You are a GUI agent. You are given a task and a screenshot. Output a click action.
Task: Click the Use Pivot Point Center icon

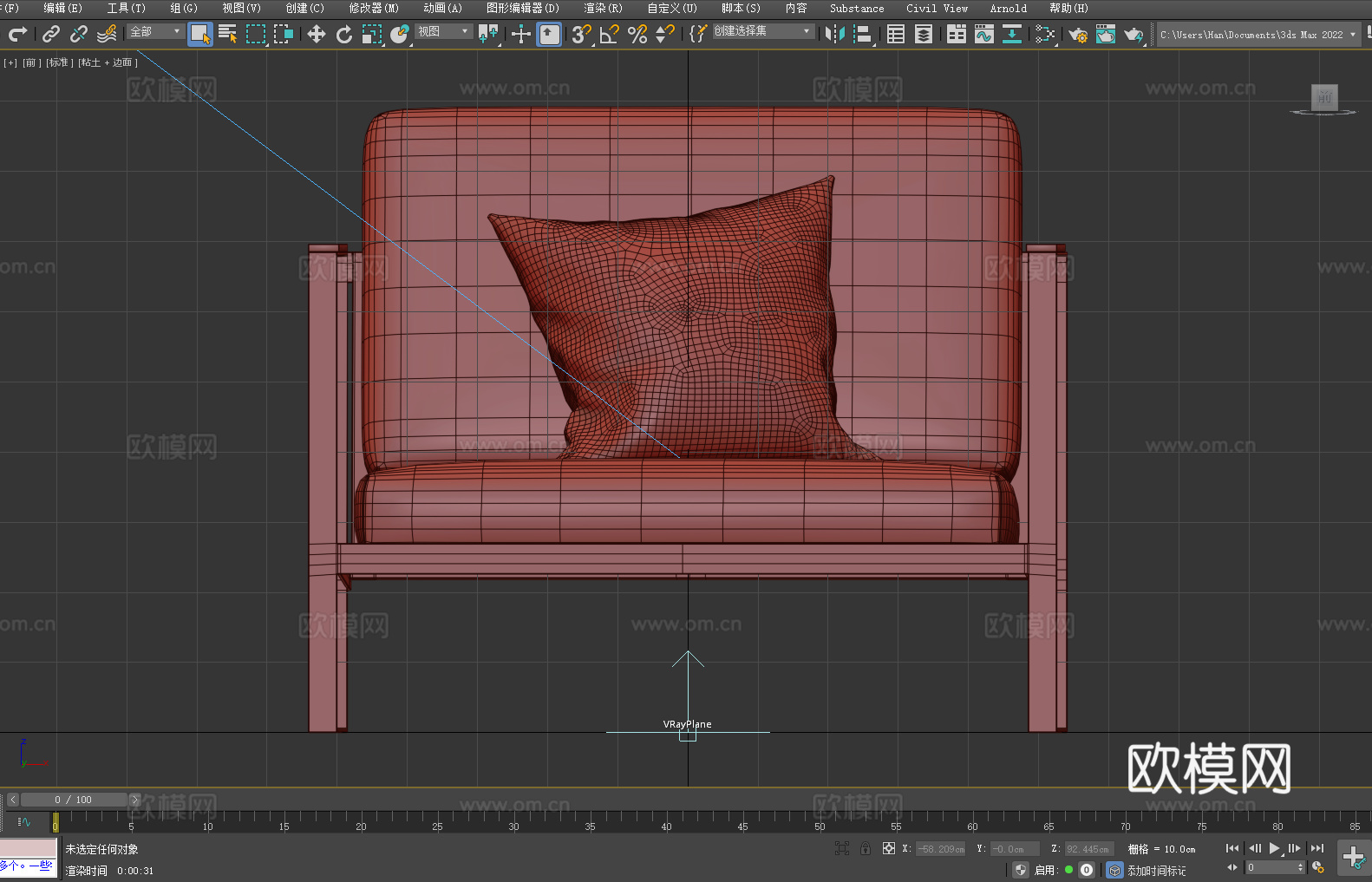488,34
